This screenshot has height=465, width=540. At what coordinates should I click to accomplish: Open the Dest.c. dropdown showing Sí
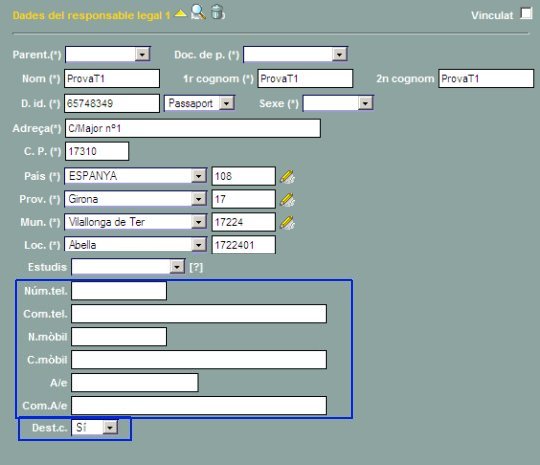point(95,427)
